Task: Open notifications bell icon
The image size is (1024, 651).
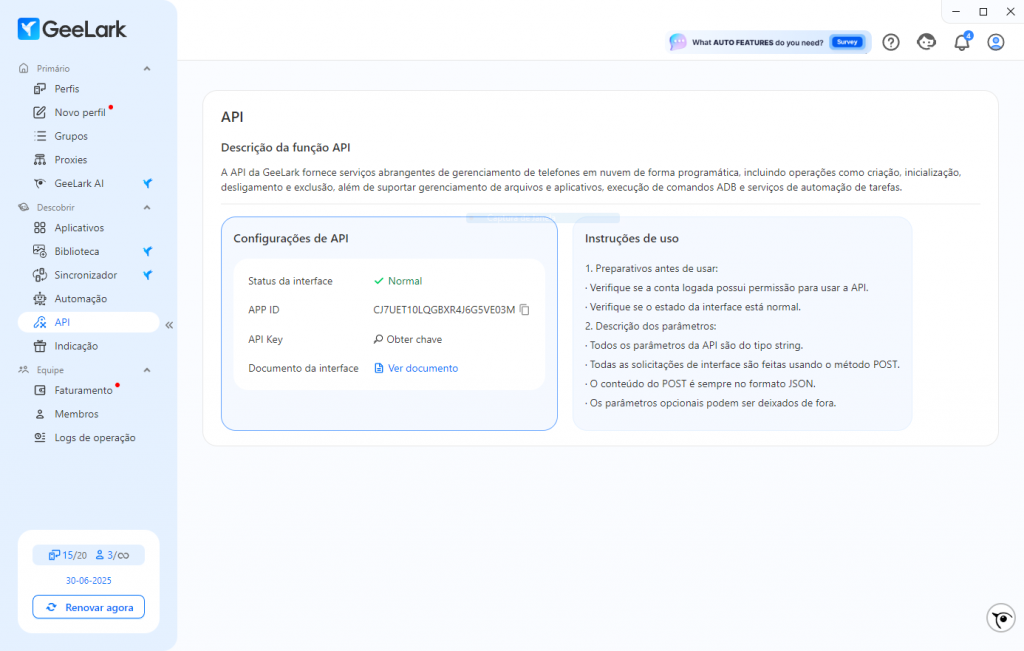Action: click(961, 42)
